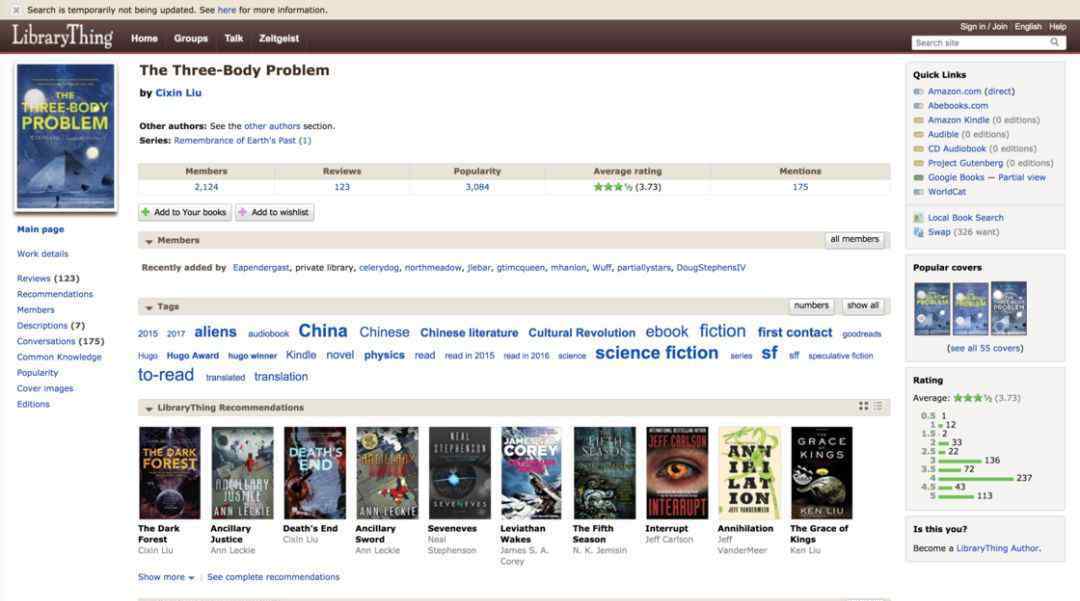
Task: Click the green plus icon on Add to Your books
Action: (x=145, y=213)
